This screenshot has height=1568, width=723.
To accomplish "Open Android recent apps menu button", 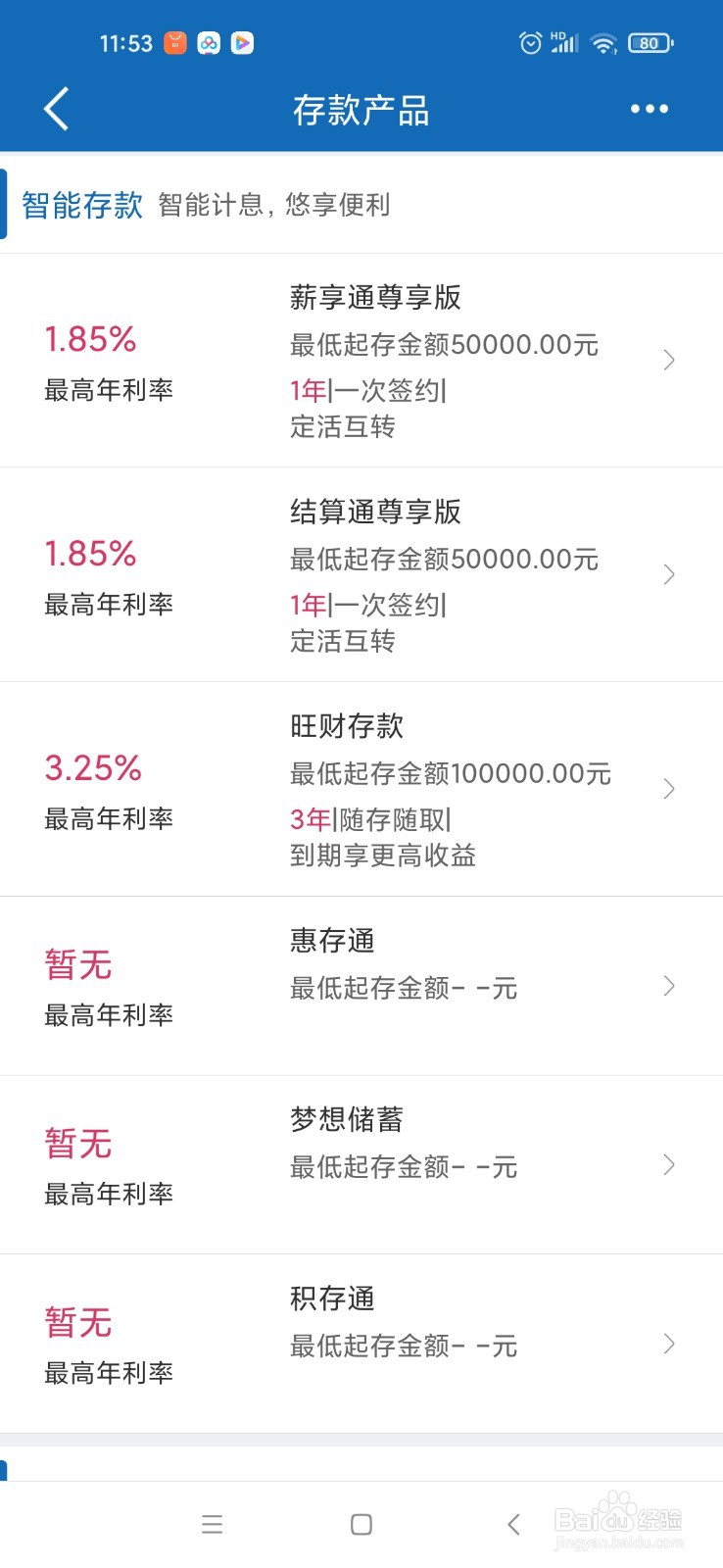I will pos(213,1524).
